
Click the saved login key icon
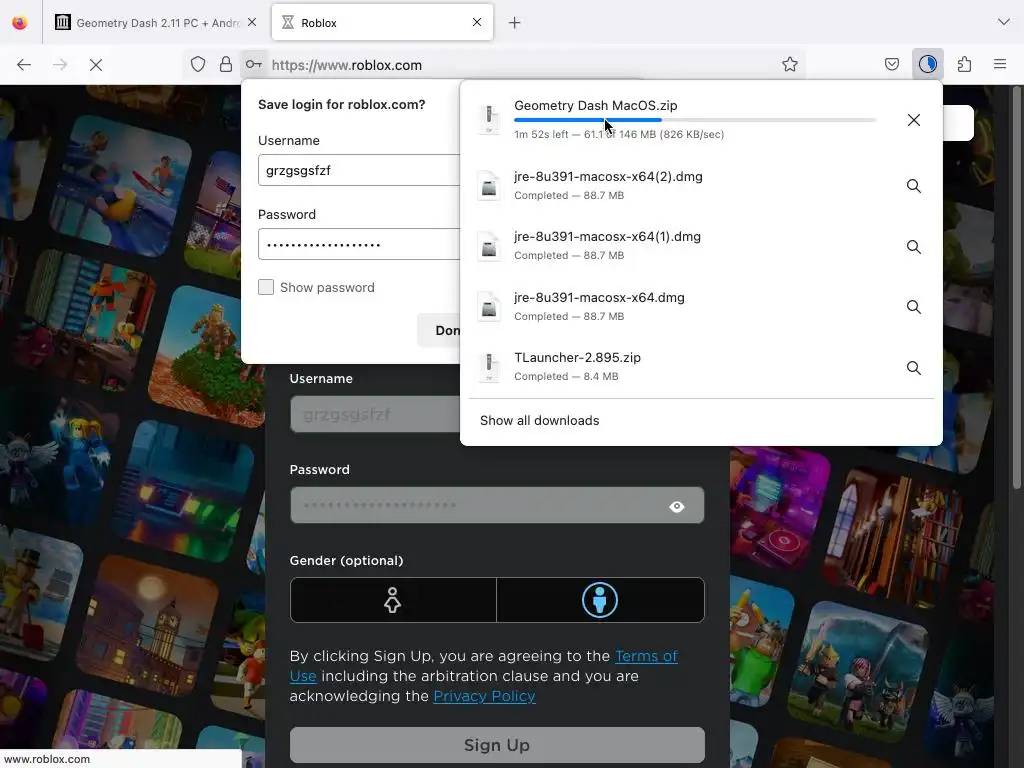pyautogui.click(x=254, y=64)
